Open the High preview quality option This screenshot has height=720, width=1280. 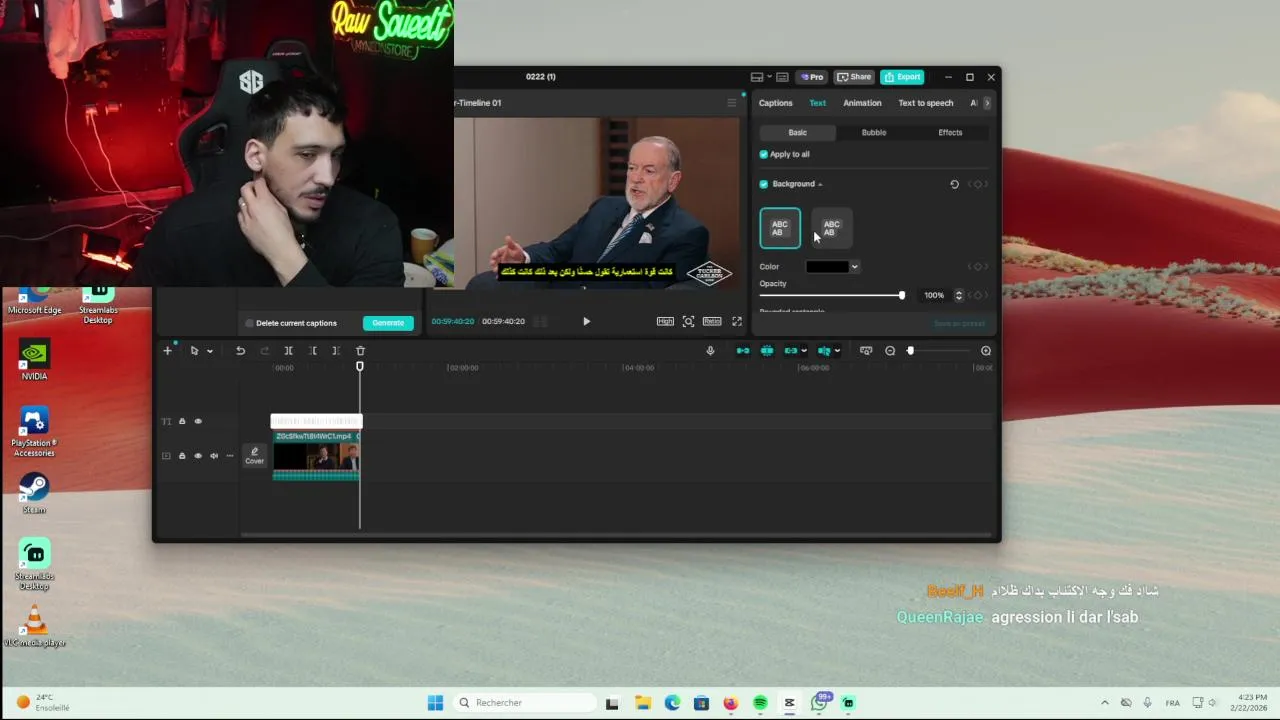(x=665, y=321)
